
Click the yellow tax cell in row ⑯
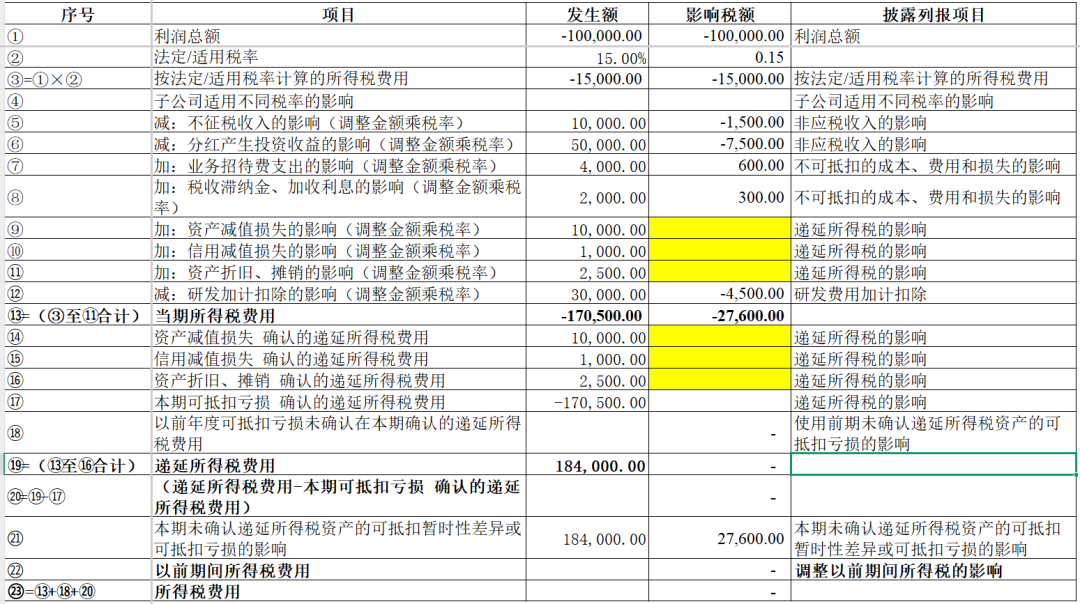tap(720, 381)
